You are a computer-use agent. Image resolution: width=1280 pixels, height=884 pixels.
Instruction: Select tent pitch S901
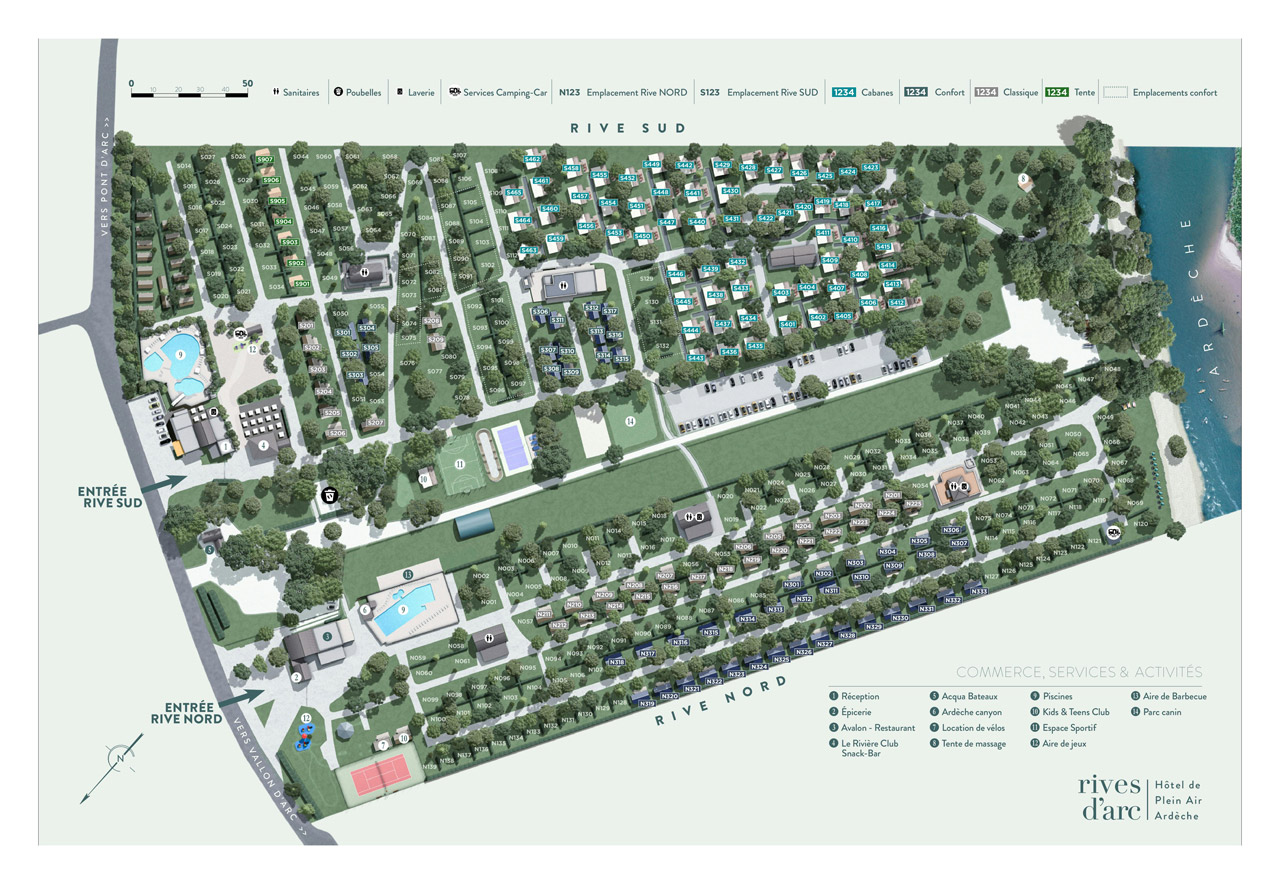click(x=301, y=283)
